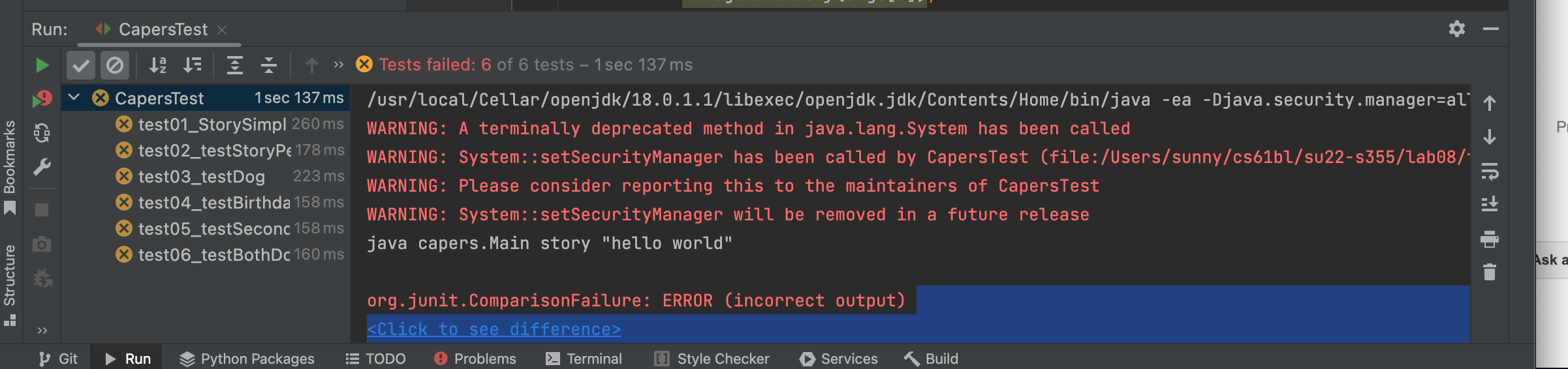
Task: Switch to the Problems tab
Action: tap(475, 359)
